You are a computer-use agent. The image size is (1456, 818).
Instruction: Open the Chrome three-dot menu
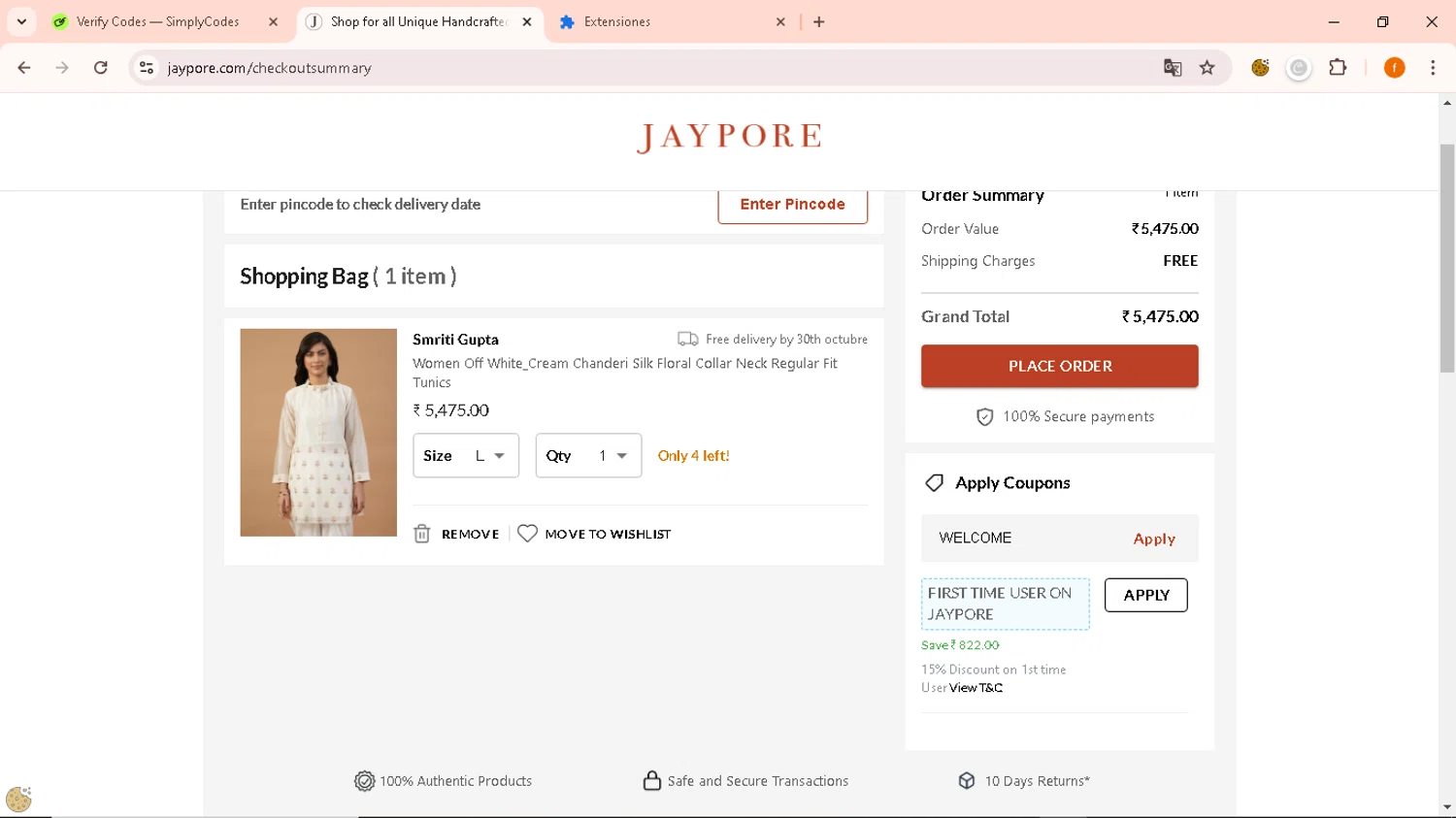tap(1433, 68)
